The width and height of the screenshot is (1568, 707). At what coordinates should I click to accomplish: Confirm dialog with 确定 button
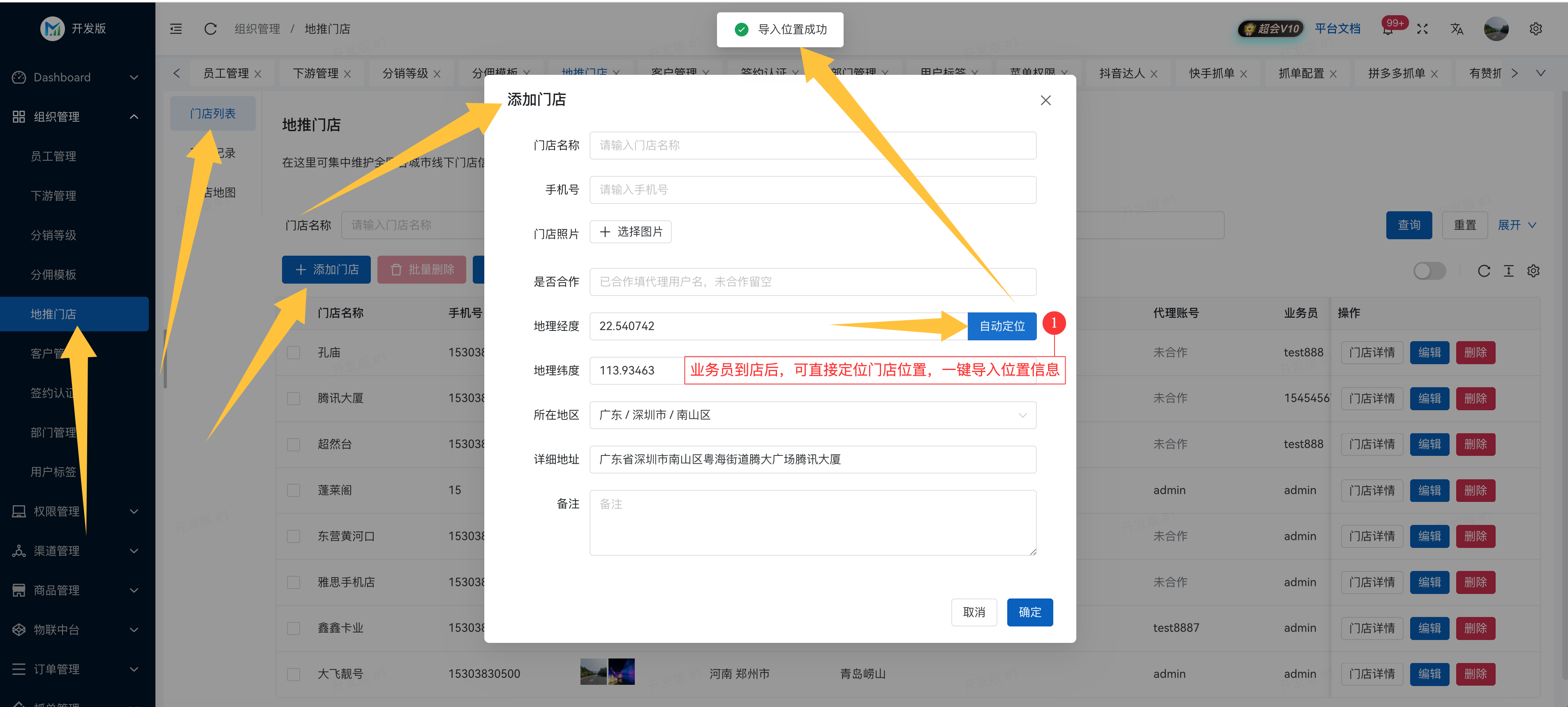[x=1029, y=612]
